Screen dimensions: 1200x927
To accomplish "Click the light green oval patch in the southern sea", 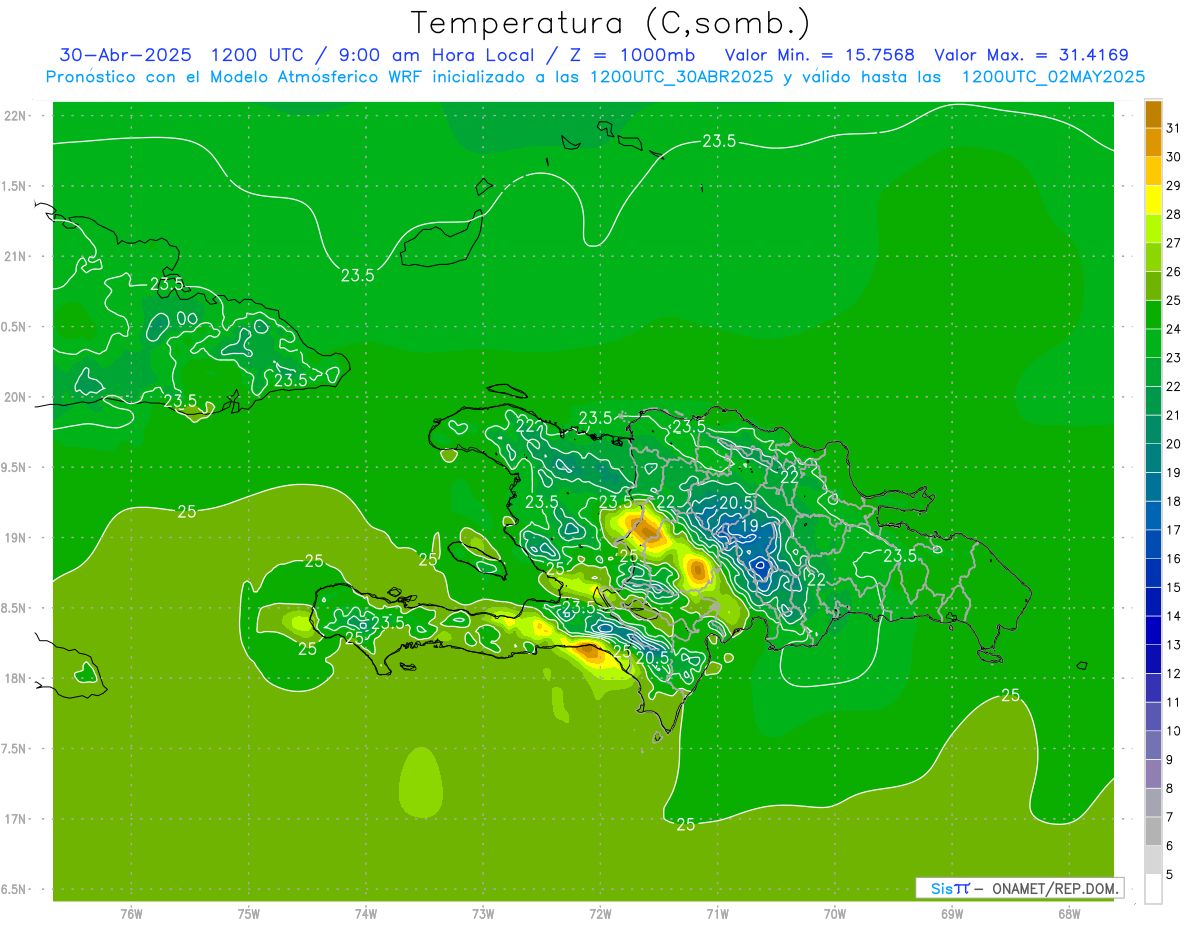I will click(420, 783).
